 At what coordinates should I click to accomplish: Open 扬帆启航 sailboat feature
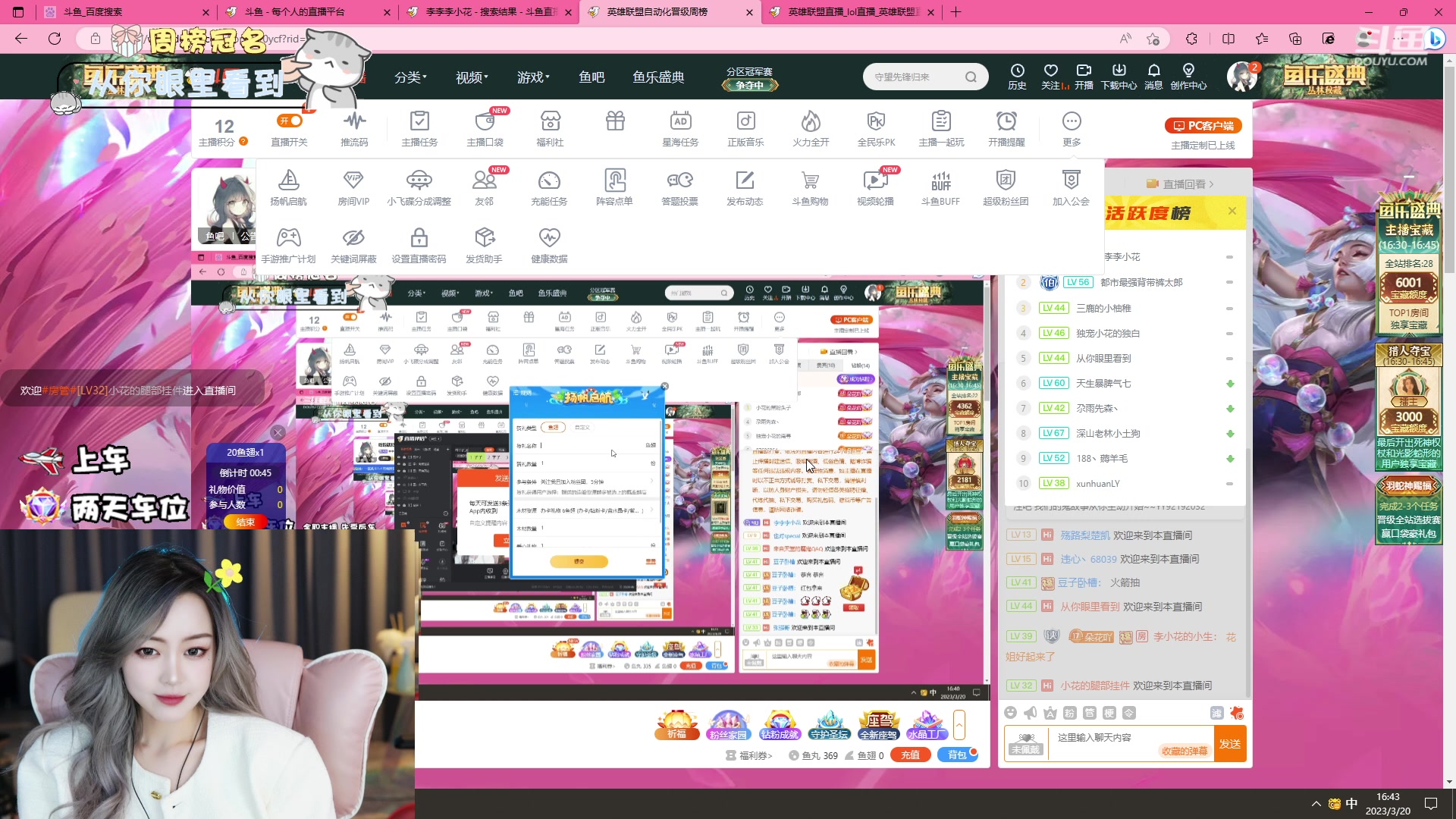coord(289,187)
